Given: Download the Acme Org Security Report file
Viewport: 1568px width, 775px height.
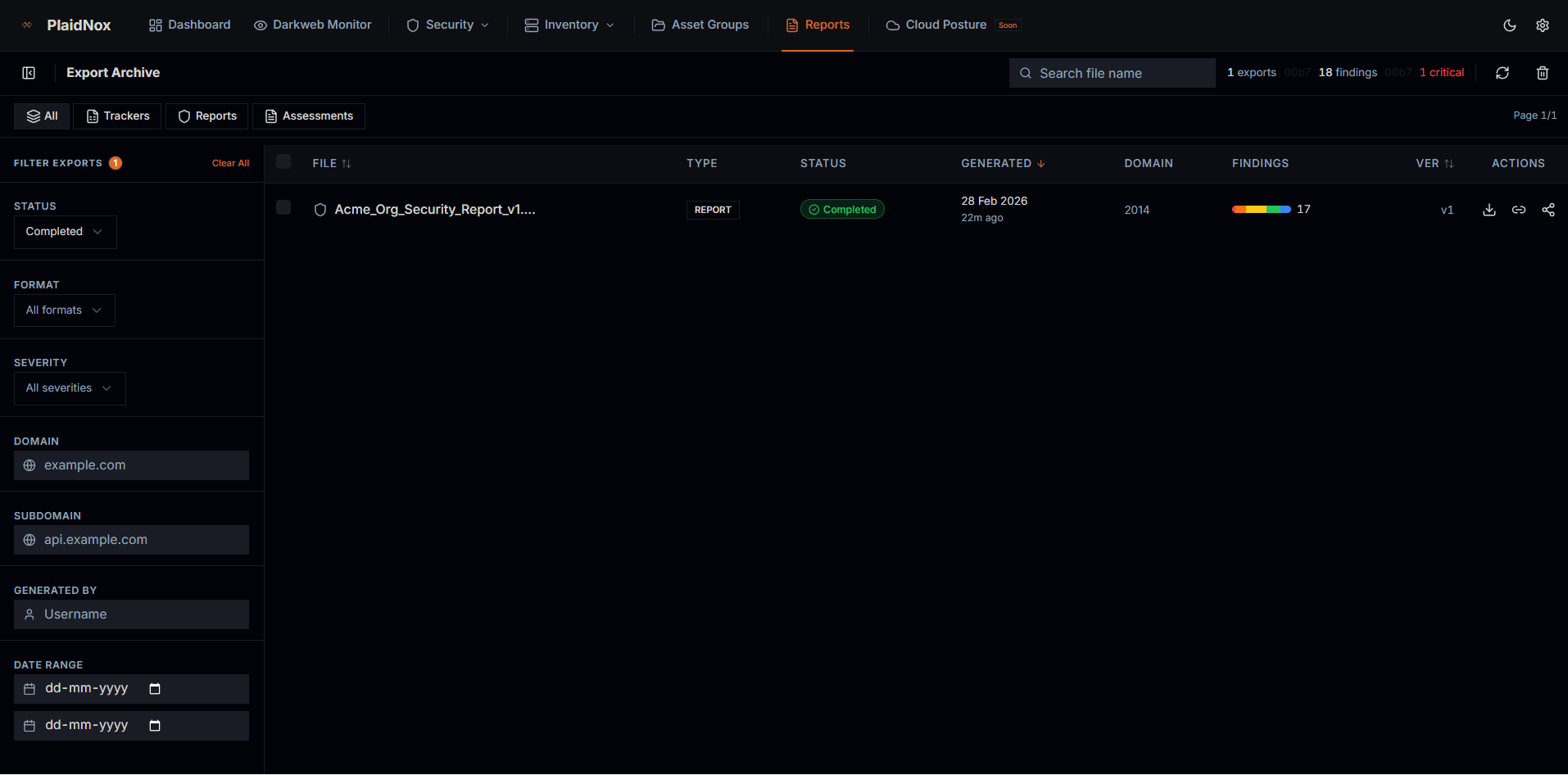Looking at the screenshot, I should click(1489, 210).
